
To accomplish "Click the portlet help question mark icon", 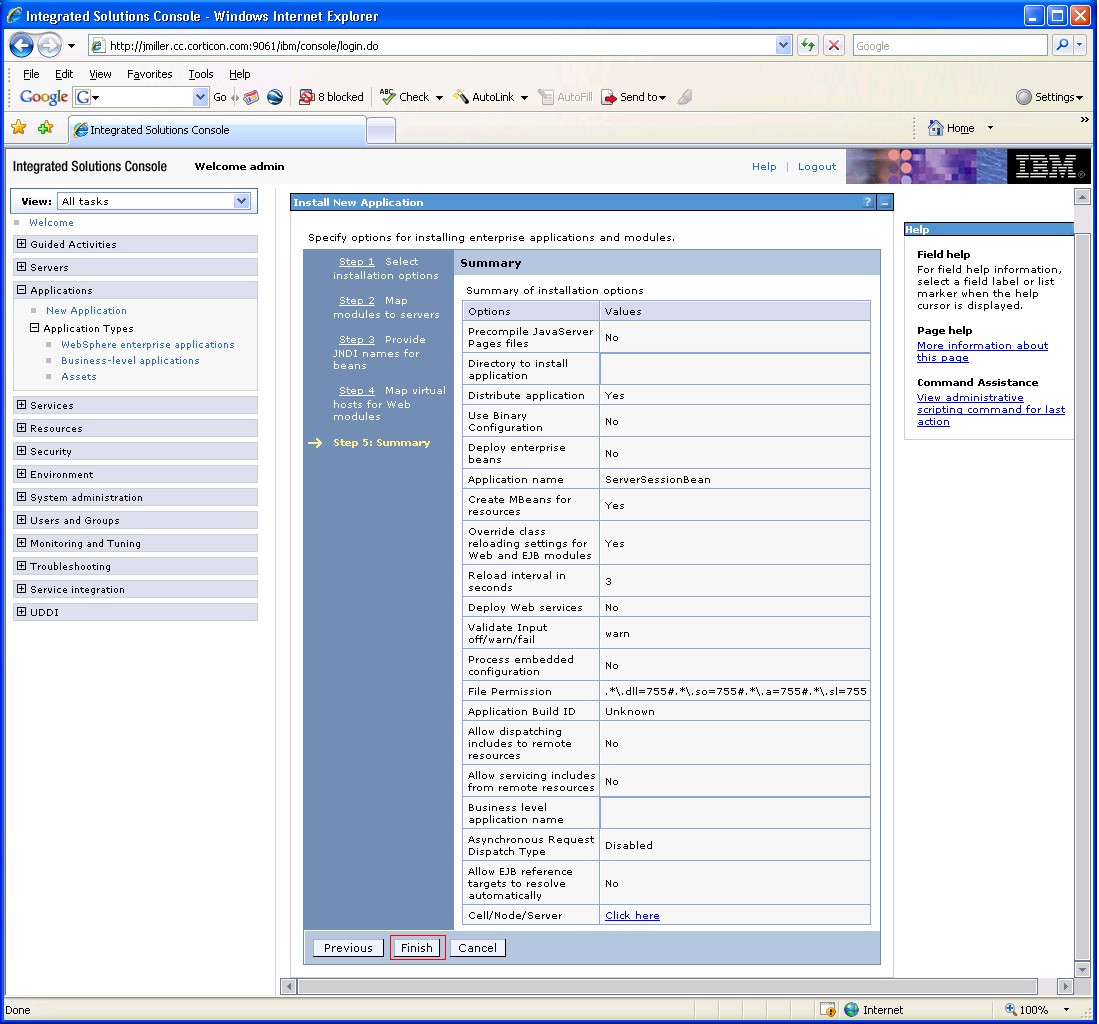I will (x=868, y=202).
